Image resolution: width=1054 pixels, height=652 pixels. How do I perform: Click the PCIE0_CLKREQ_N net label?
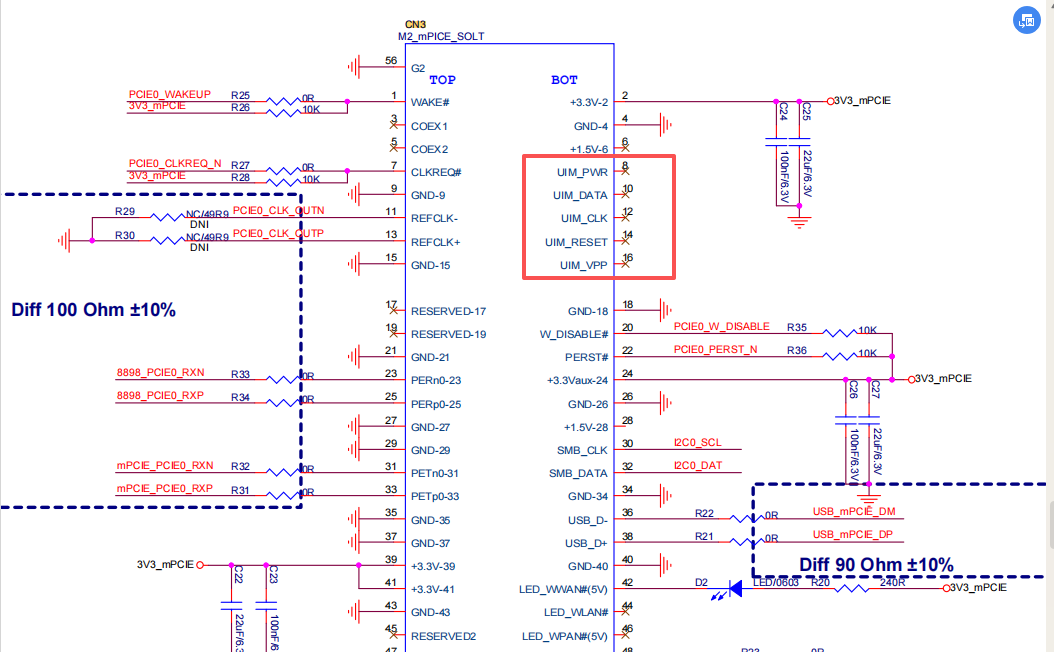174,164
